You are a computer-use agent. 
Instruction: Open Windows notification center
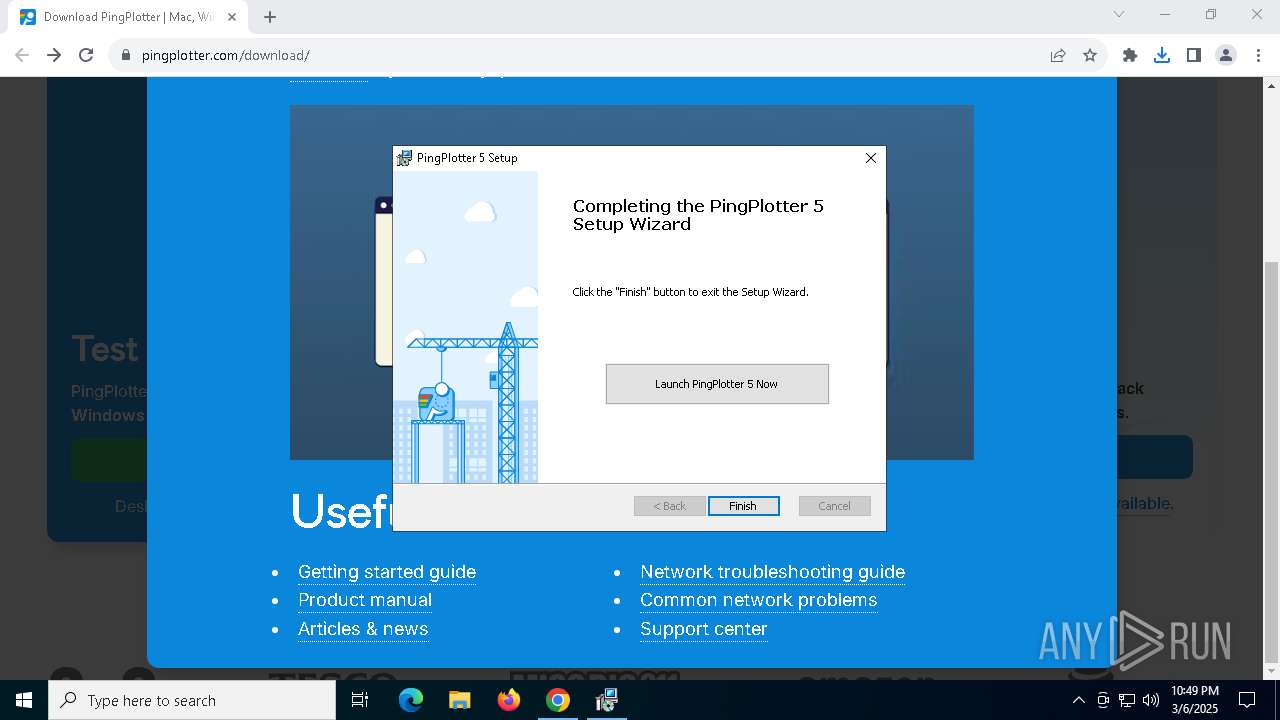pyautogui.click(x=1247, y=700)
